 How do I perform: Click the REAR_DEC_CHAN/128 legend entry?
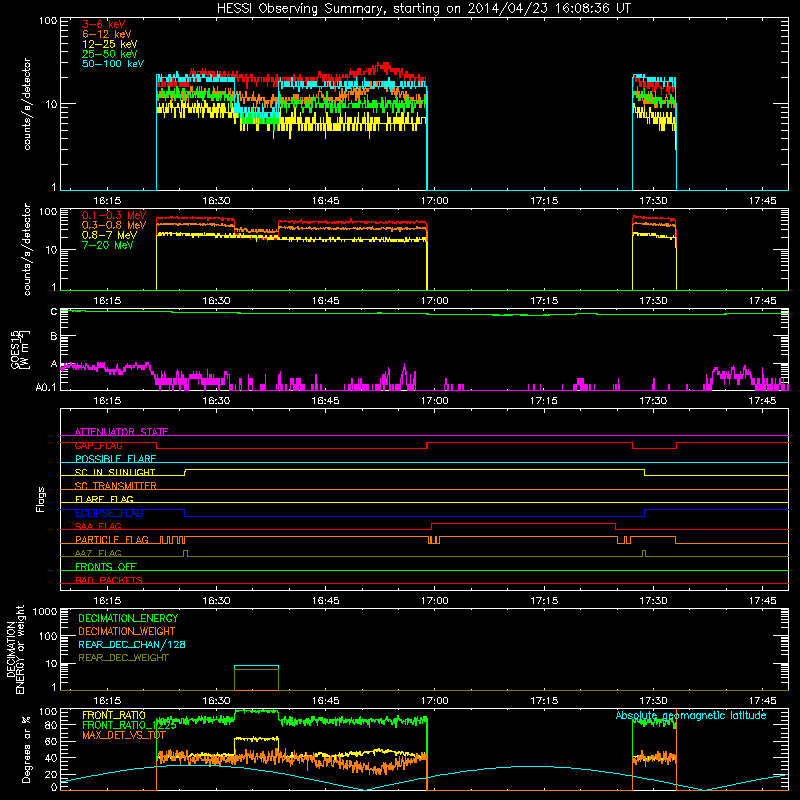coord(132,645)
